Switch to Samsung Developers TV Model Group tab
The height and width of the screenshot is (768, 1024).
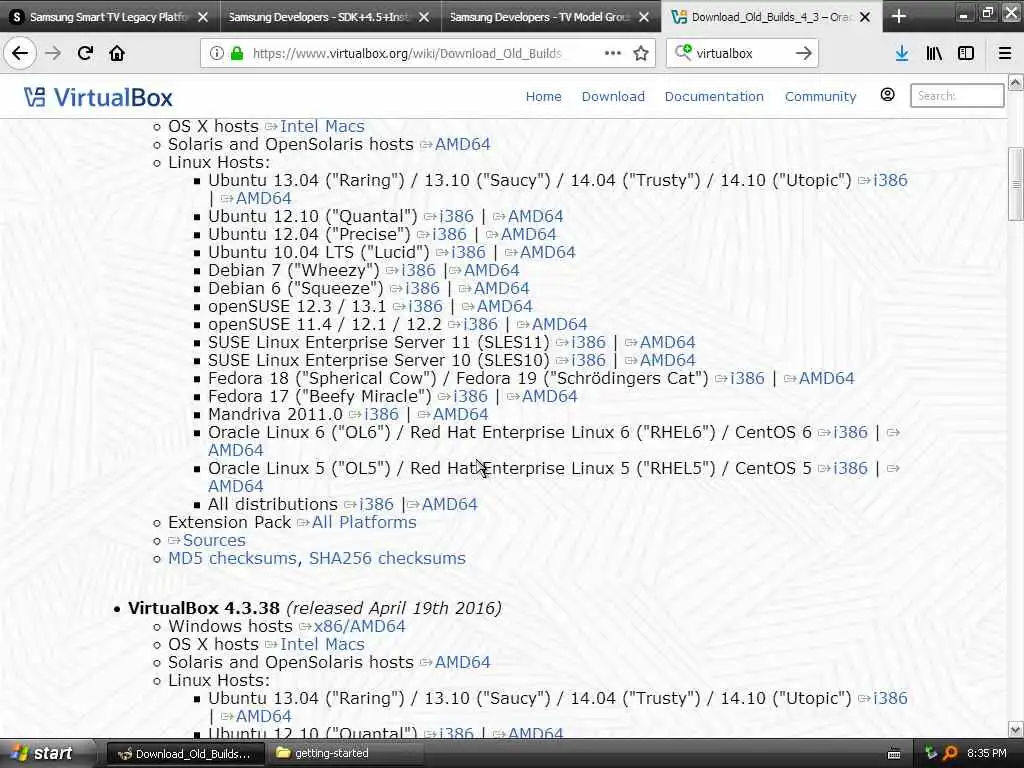point(539,17)
